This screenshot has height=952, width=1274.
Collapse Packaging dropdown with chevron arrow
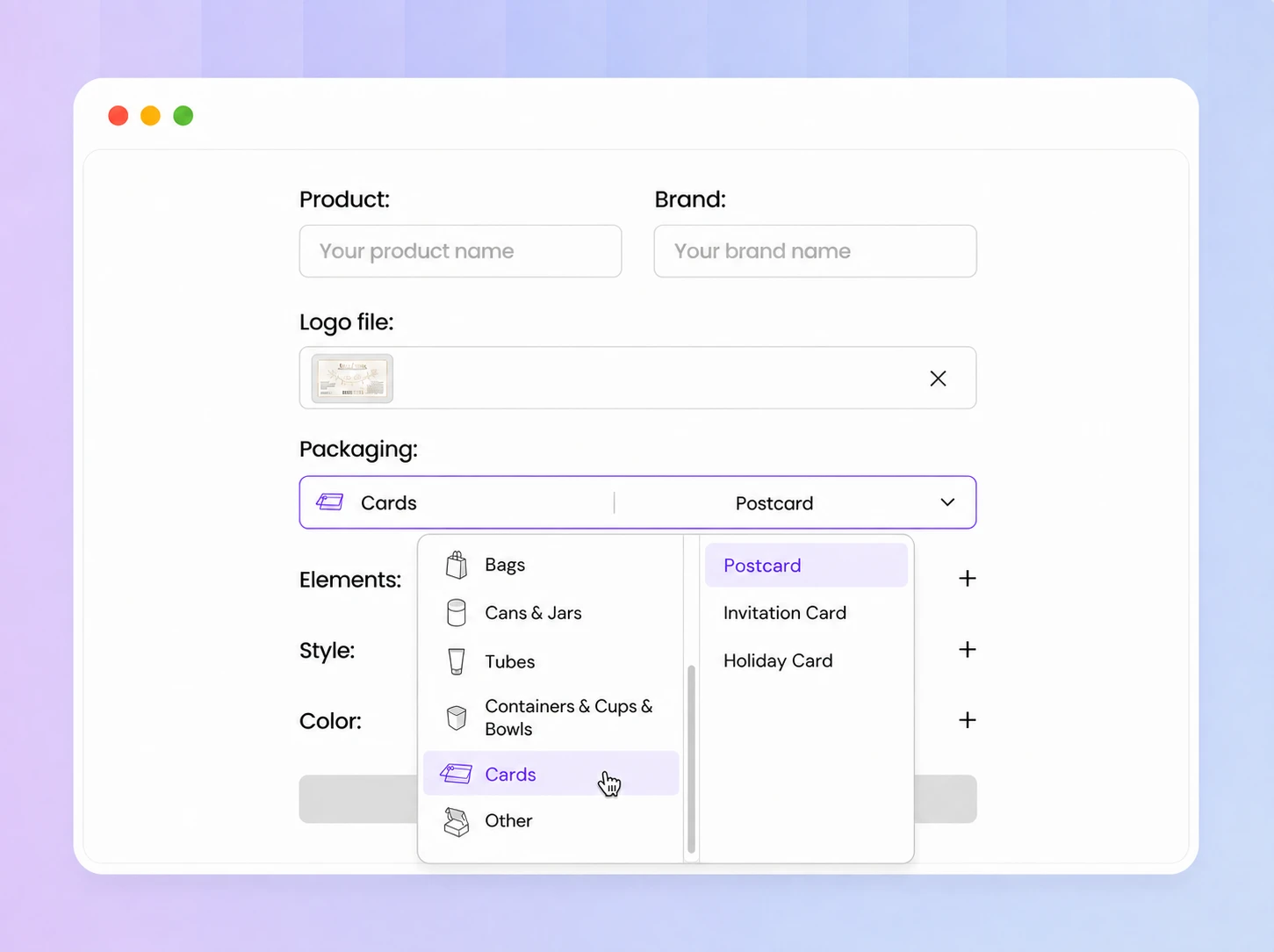pyautogui.click(x=947, y=502)
